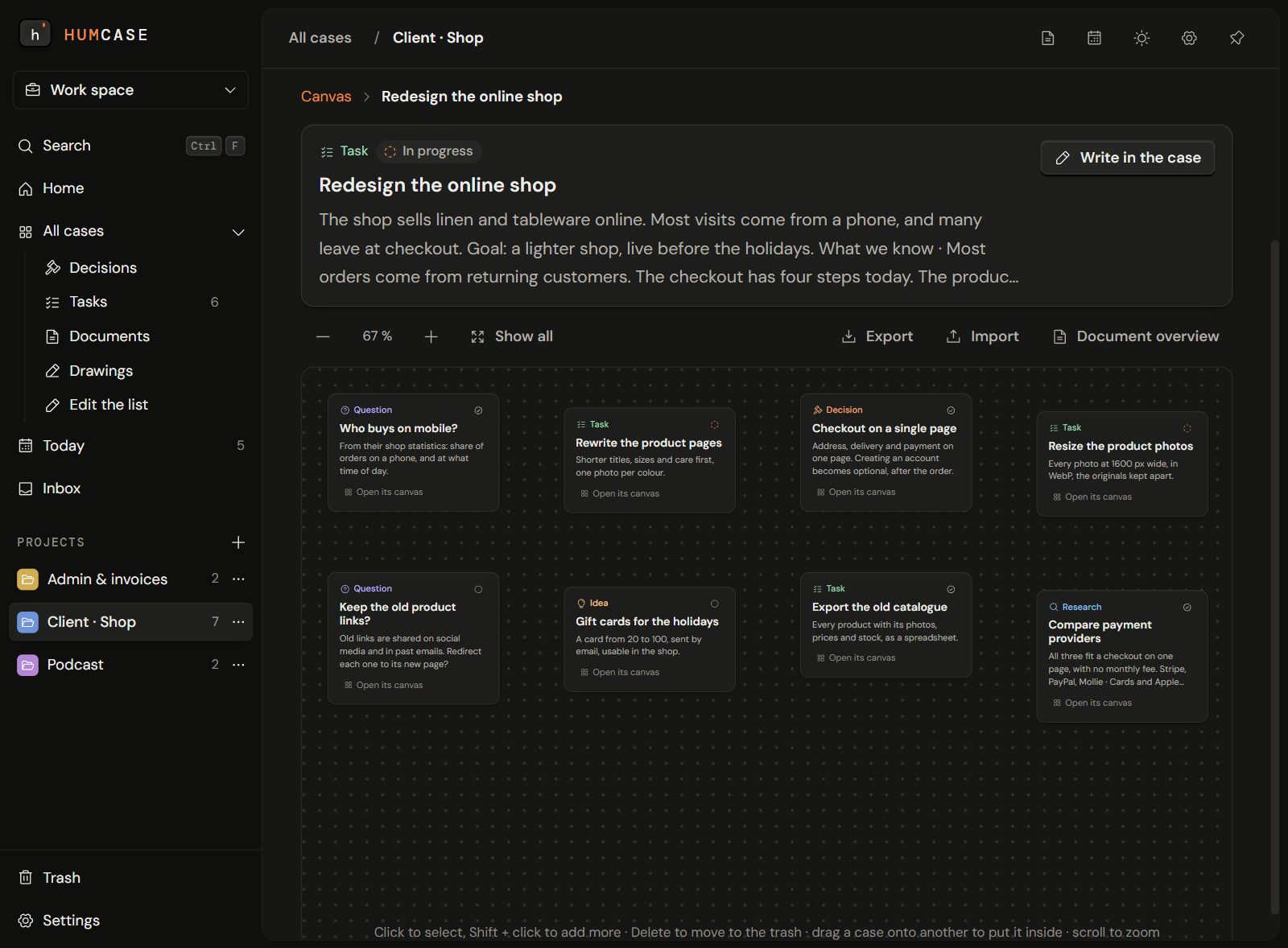Zoom in with the plus icon
Image resolution: width=1288 pixels, height=948 pixels.
[x=431, y=336]
